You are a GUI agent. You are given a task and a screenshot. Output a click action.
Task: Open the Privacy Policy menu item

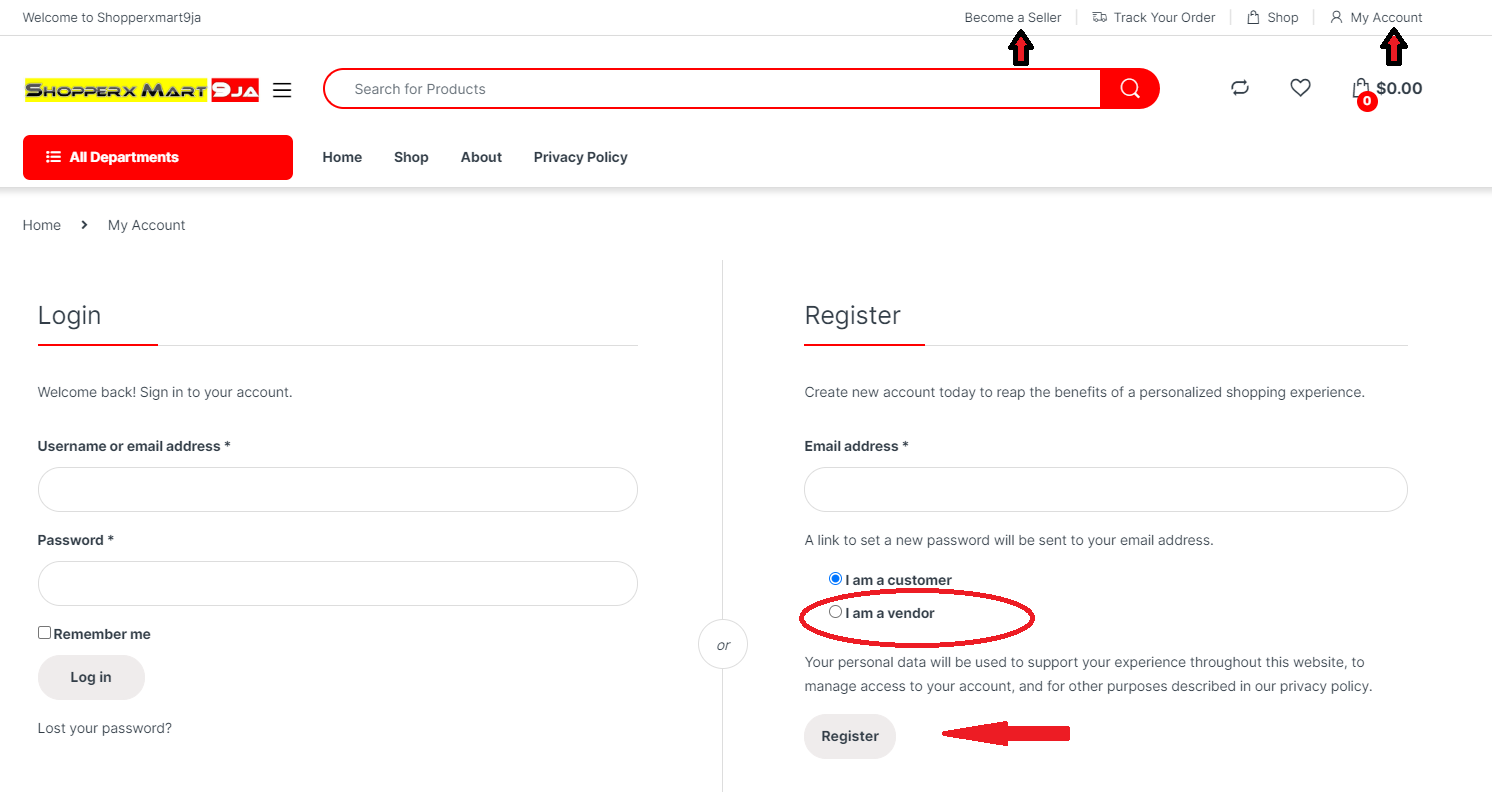580,157
